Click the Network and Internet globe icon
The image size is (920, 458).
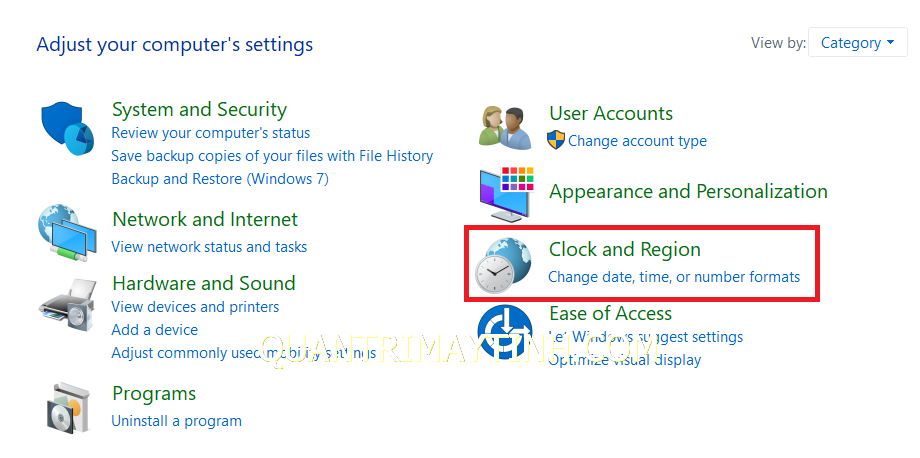(x=67, y=232)
